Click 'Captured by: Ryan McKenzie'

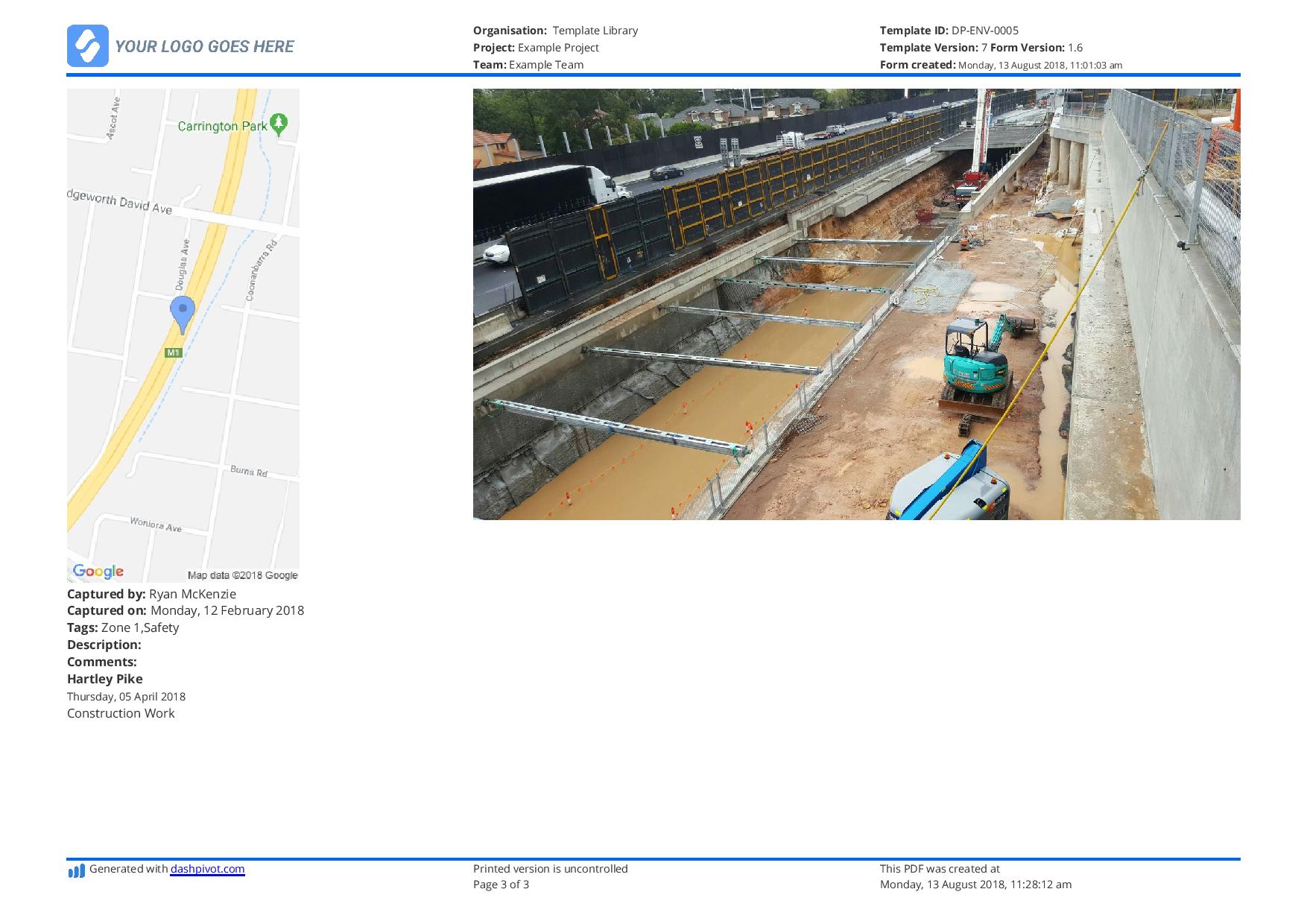pyautogui.click(x=151, y=594)
